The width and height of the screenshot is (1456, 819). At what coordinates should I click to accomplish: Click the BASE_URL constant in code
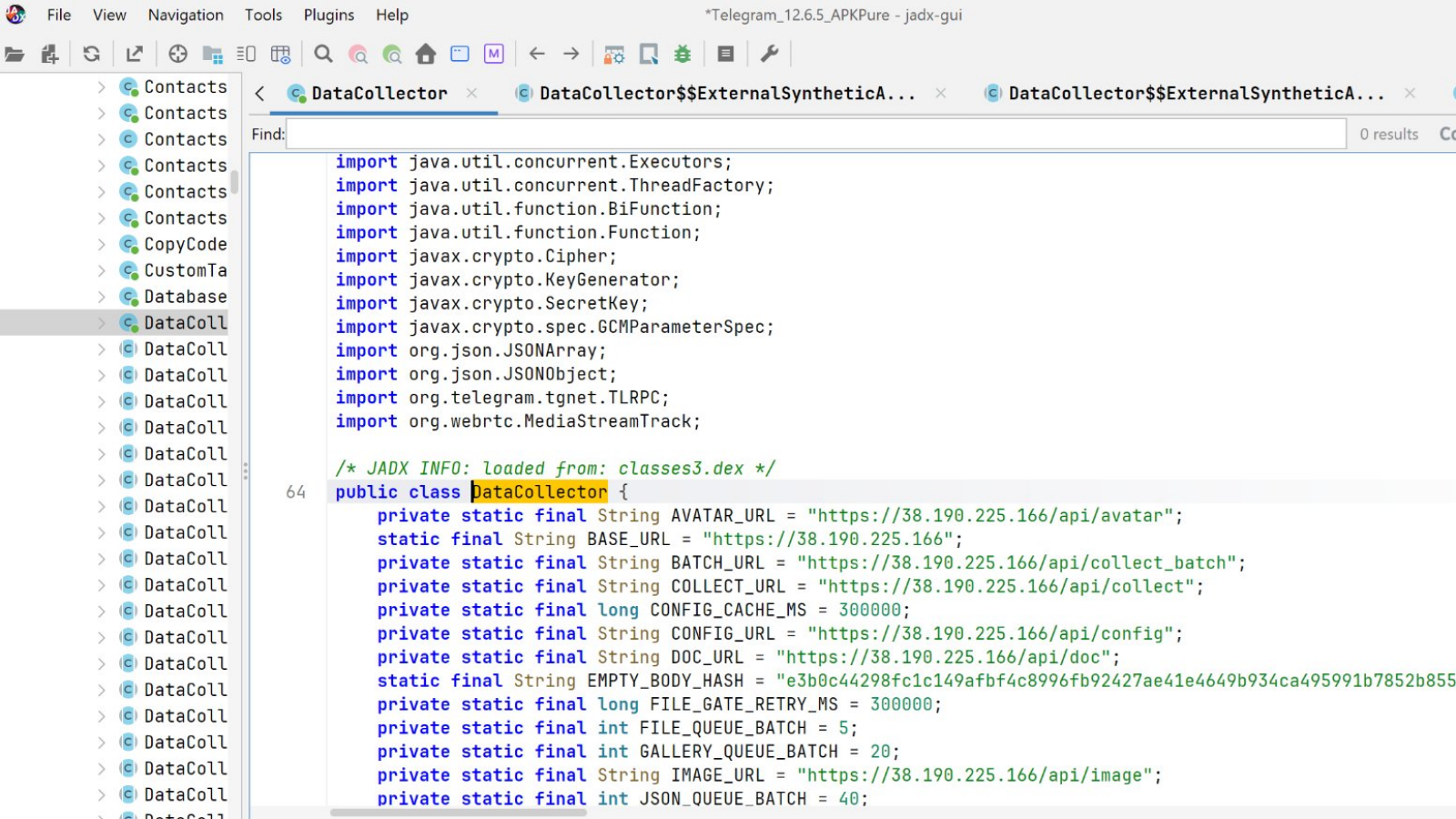[x=629, y=540]
